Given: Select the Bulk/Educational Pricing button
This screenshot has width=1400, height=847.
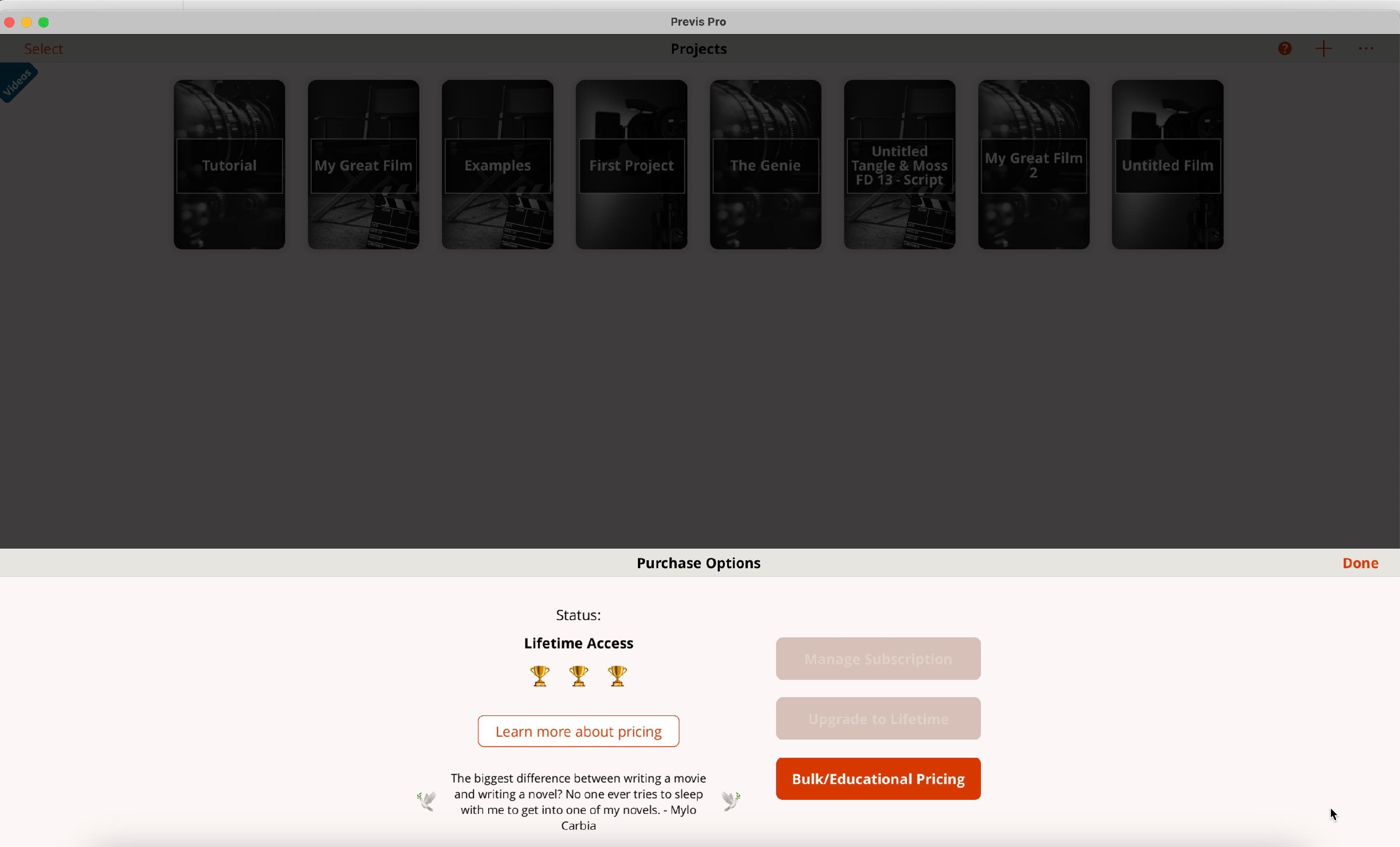Looking at the screenshot, I should [877, 778].
